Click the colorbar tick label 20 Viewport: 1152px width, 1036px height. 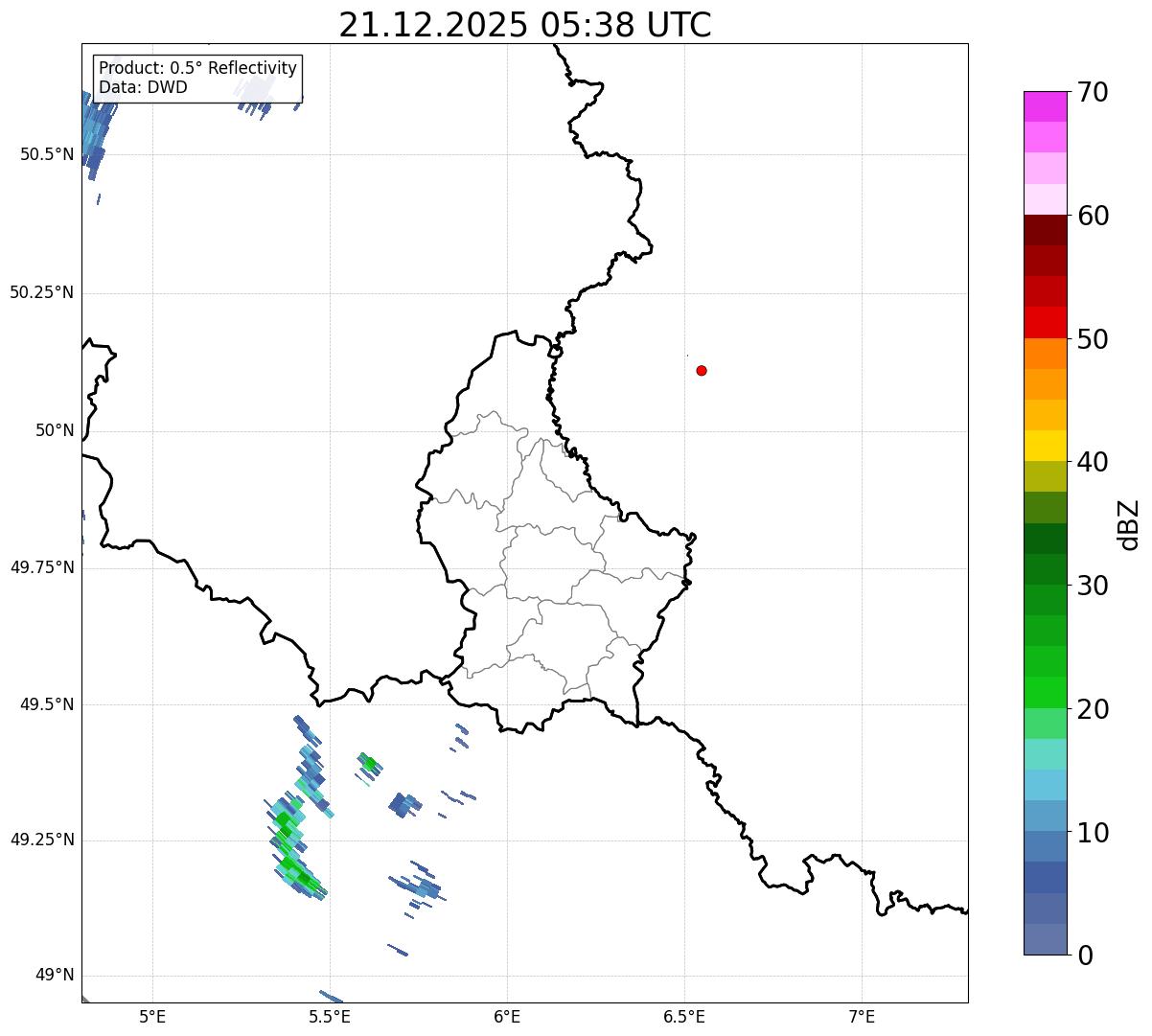[1093, 709]
